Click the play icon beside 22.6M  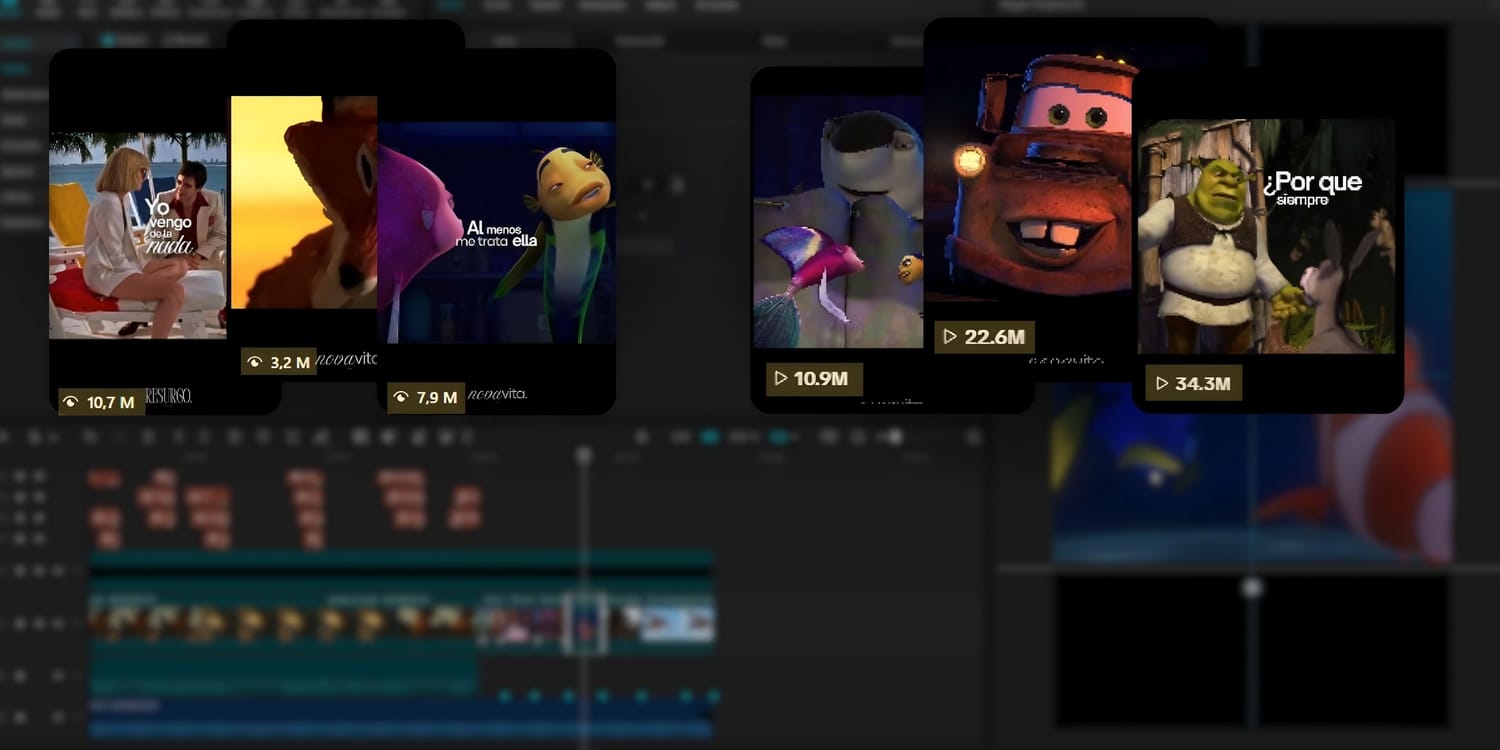[950, 337]
